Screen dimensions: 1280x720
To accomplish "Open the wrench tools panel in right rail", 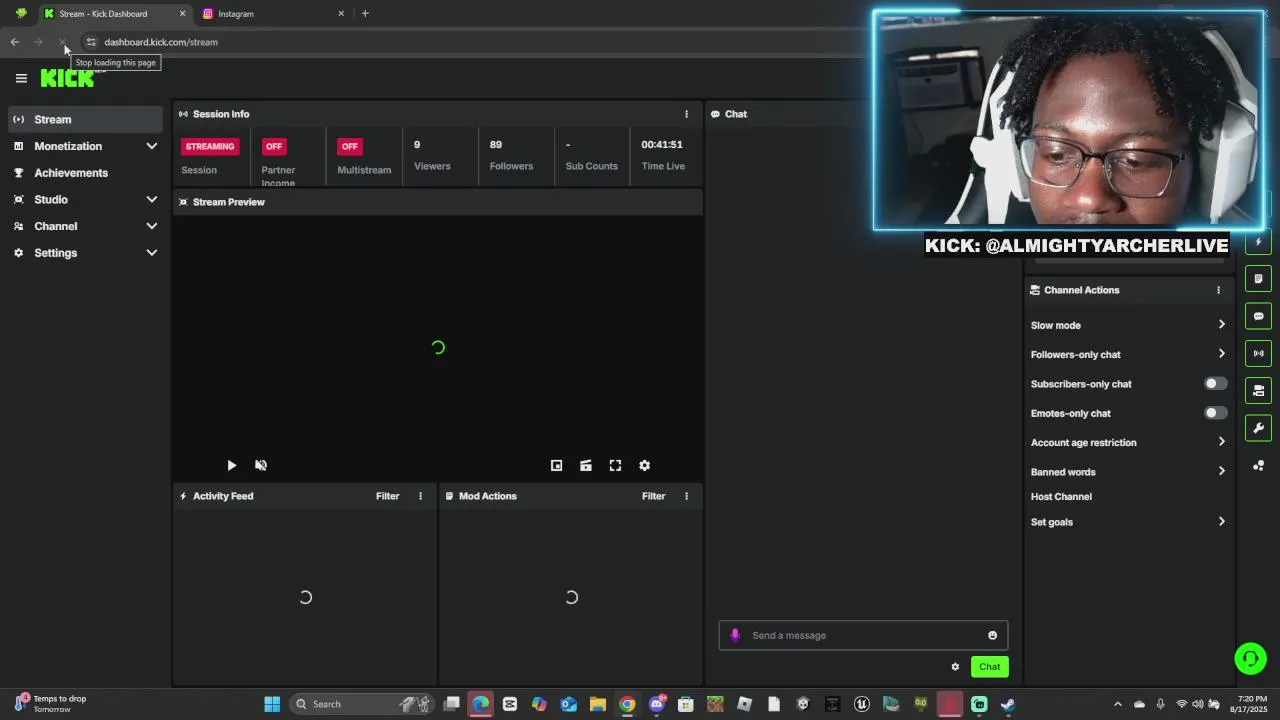I will pyautogui.click(x=1258, y=428).
